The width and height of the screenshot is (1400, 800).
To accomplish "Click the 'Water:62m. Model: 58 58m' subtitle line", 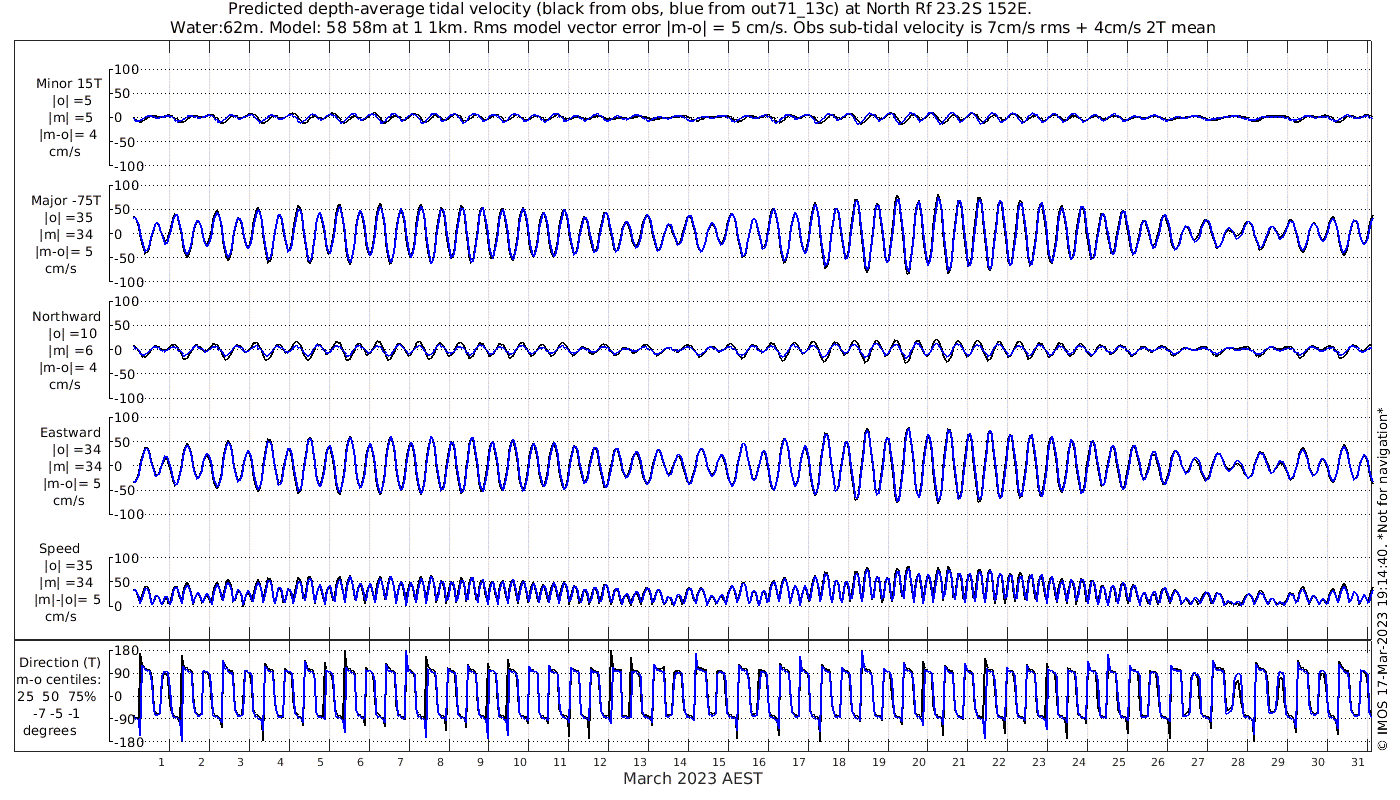I will click(x=692, y=28).
